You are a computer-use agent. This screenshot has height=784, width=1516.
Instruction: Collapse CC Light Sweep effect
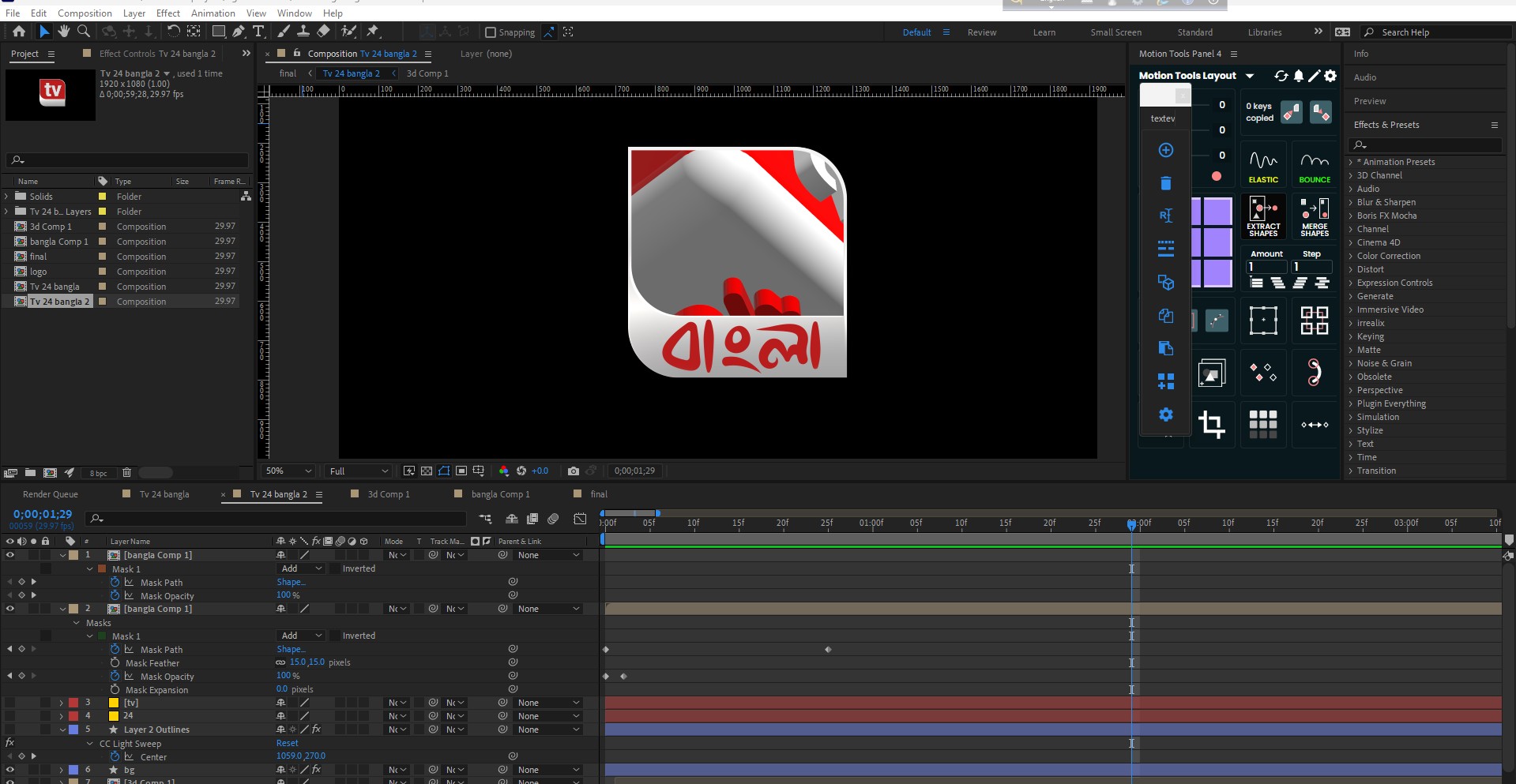(x=90, y=744)
